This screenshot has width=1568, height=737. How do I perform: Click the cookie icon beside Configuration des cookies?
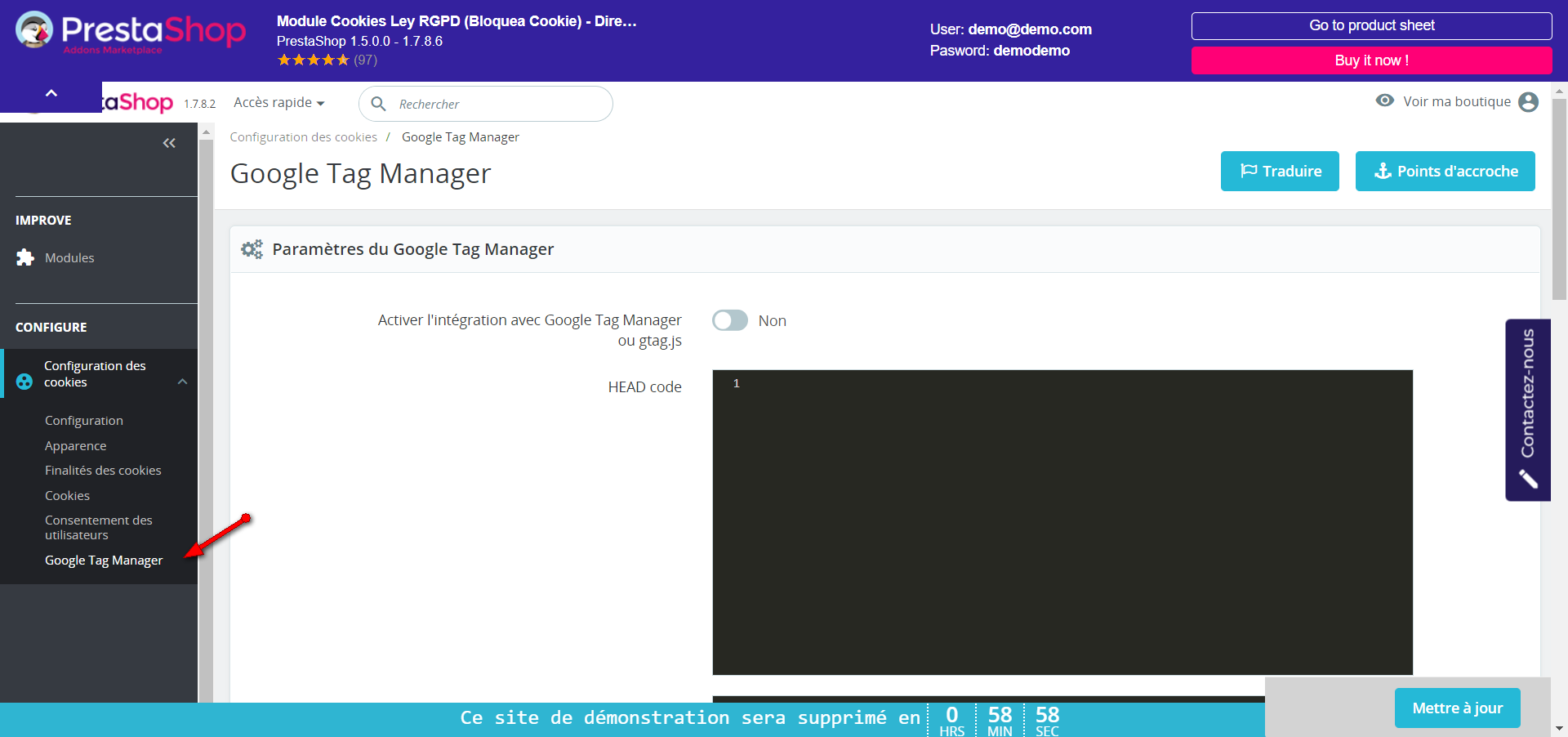(24, 382)
